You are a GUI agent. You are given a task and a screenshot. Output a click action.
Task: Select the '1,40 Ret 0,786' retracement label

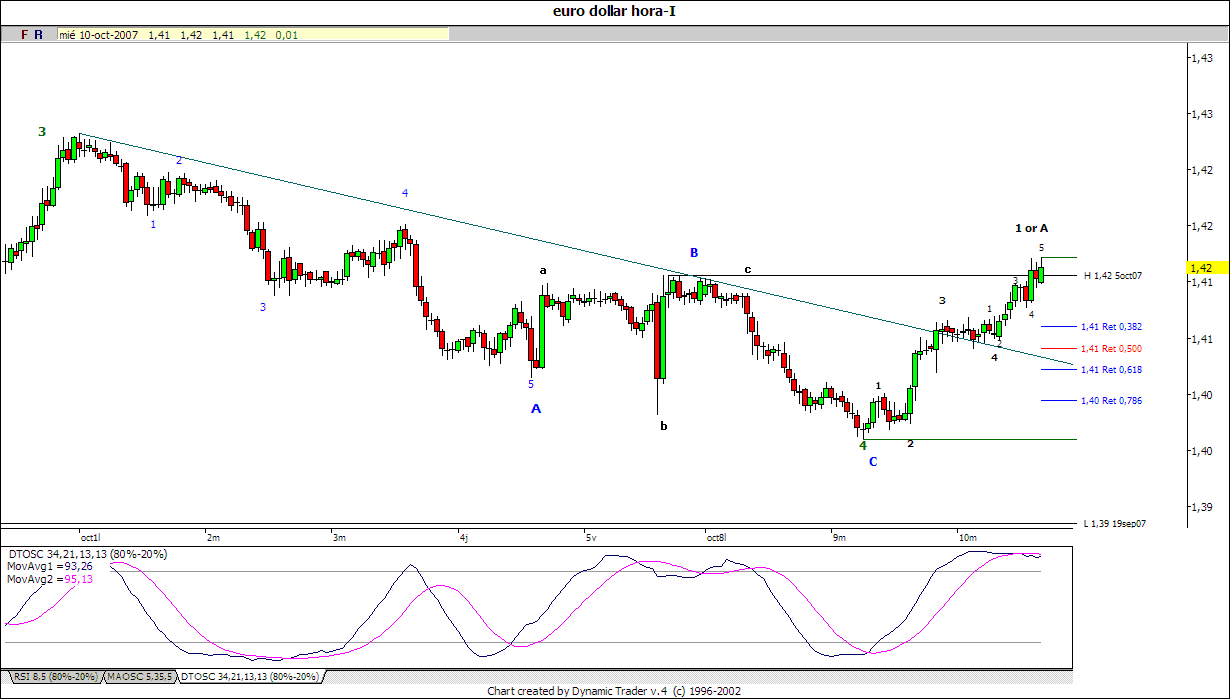pos(1111,401)
